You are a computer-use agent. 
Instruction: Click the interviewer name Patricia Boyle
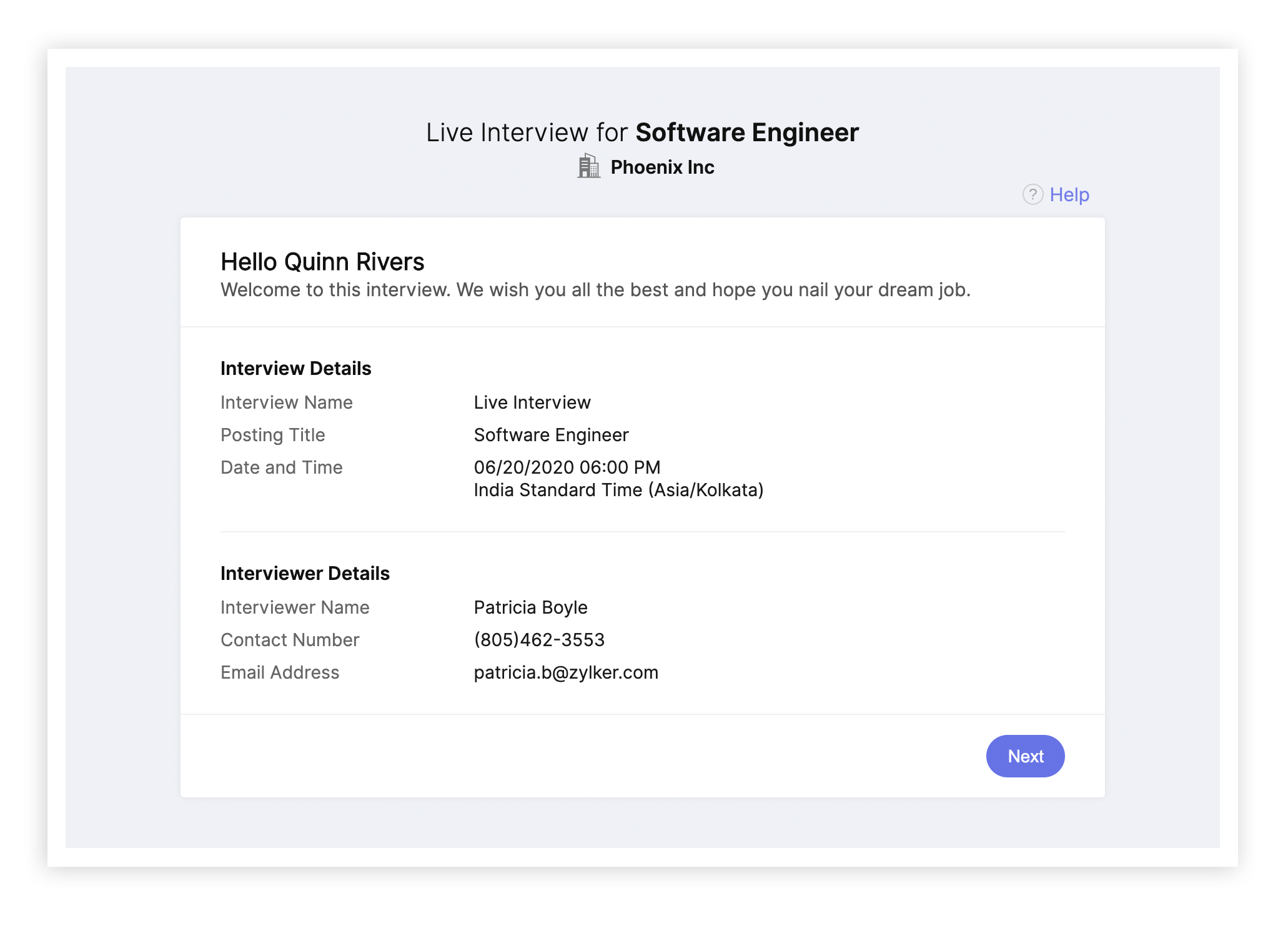(530, 607)
